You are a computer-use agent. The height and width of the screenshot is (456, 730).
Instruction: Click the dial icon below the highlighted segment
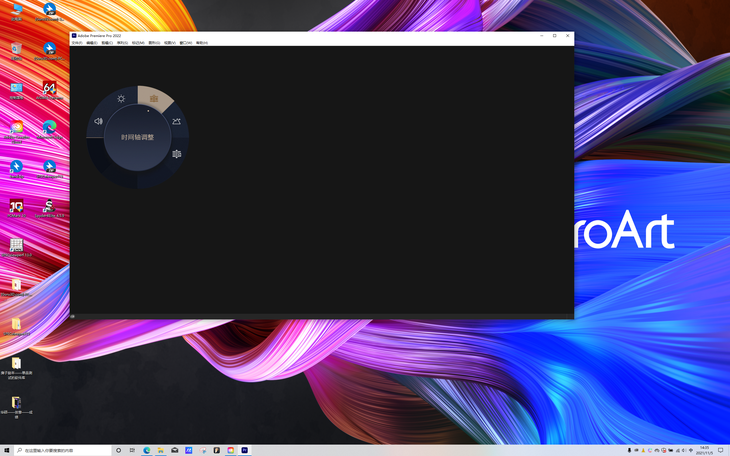(176, 122)
